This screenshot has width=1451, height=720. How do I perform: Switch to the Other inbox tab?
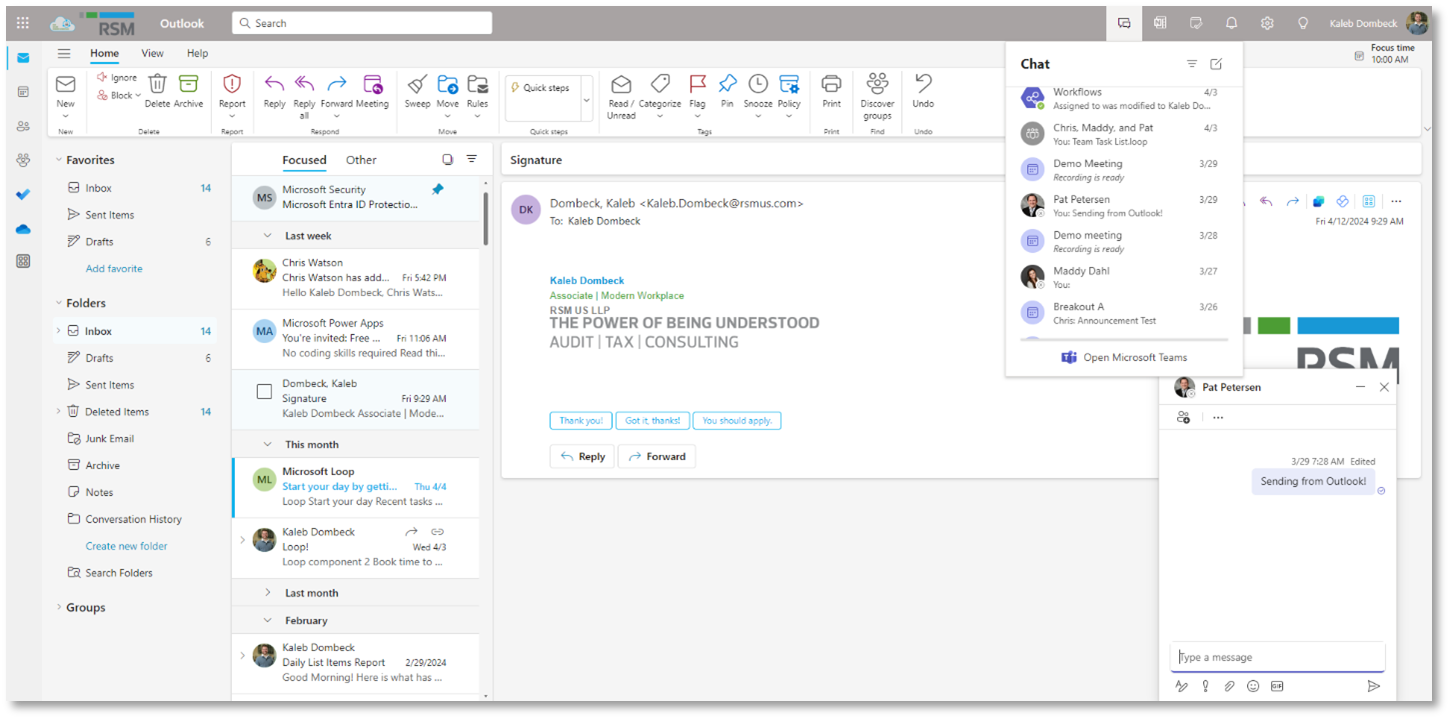point(361,160)
